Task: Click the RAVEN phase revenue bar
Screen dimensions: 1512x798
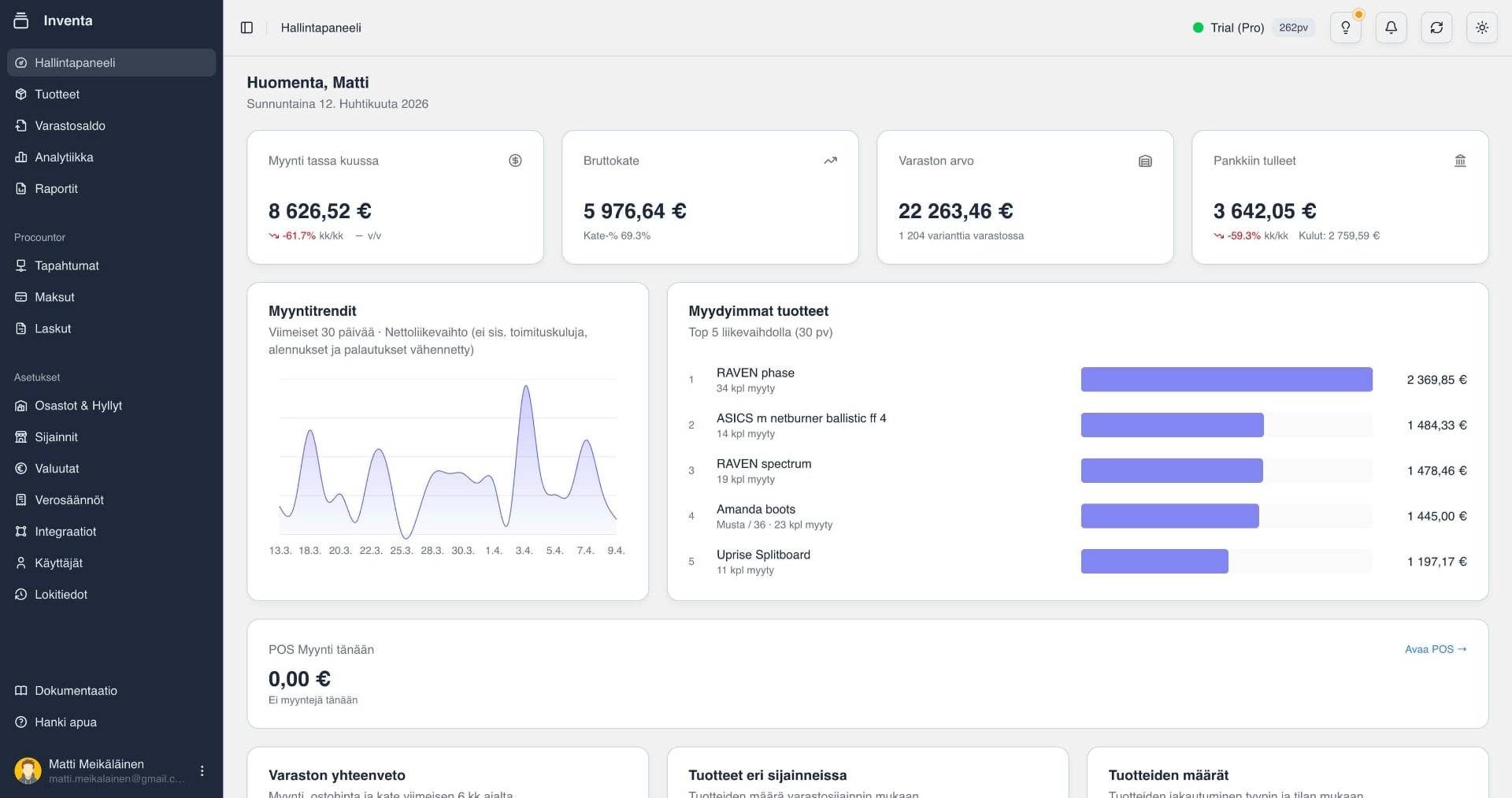Action: [x=1227, y=379]
